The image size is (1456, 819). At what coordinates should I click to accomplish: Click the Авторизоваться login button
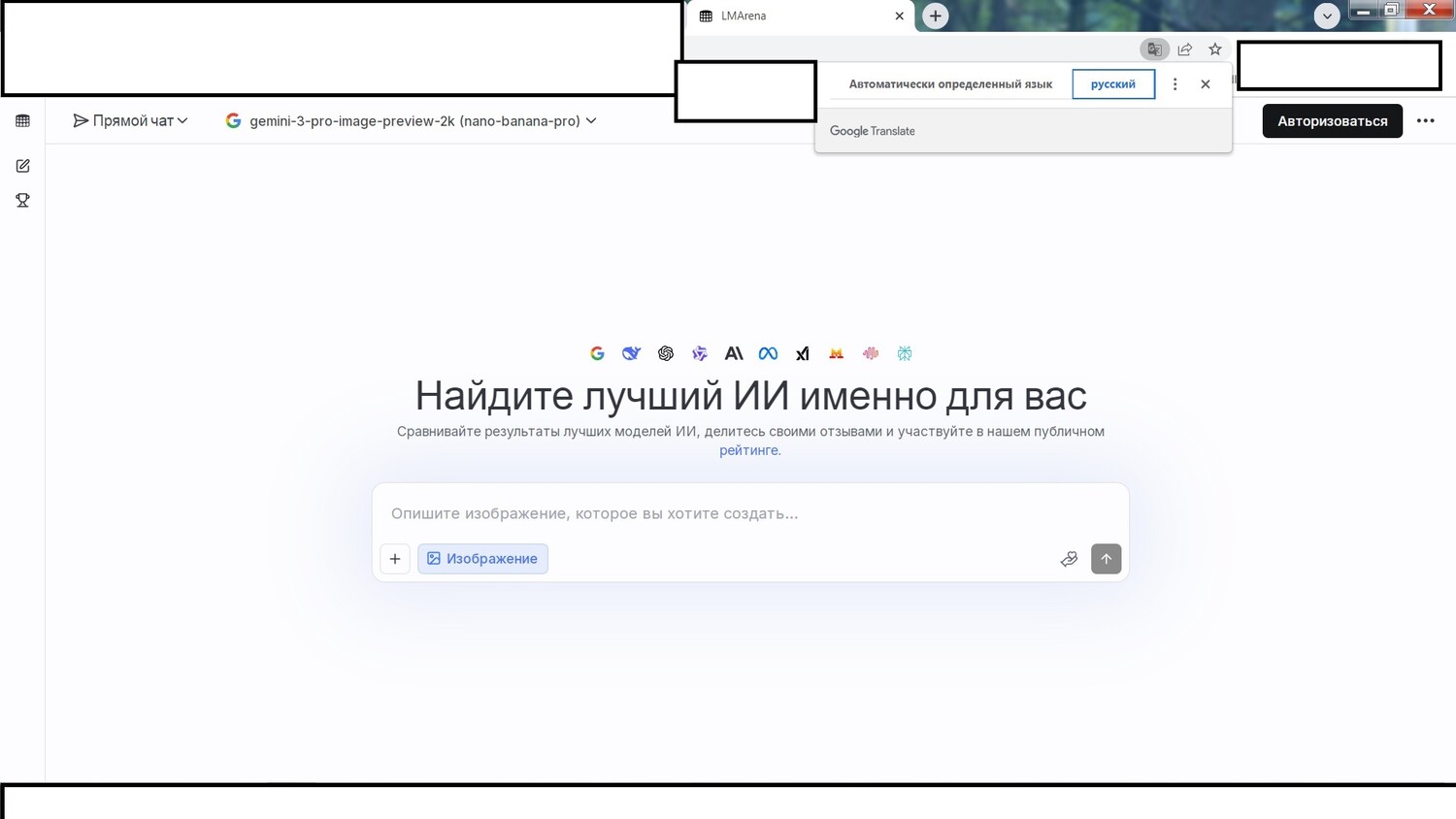pyautogui.click(x=1332, y=121)
